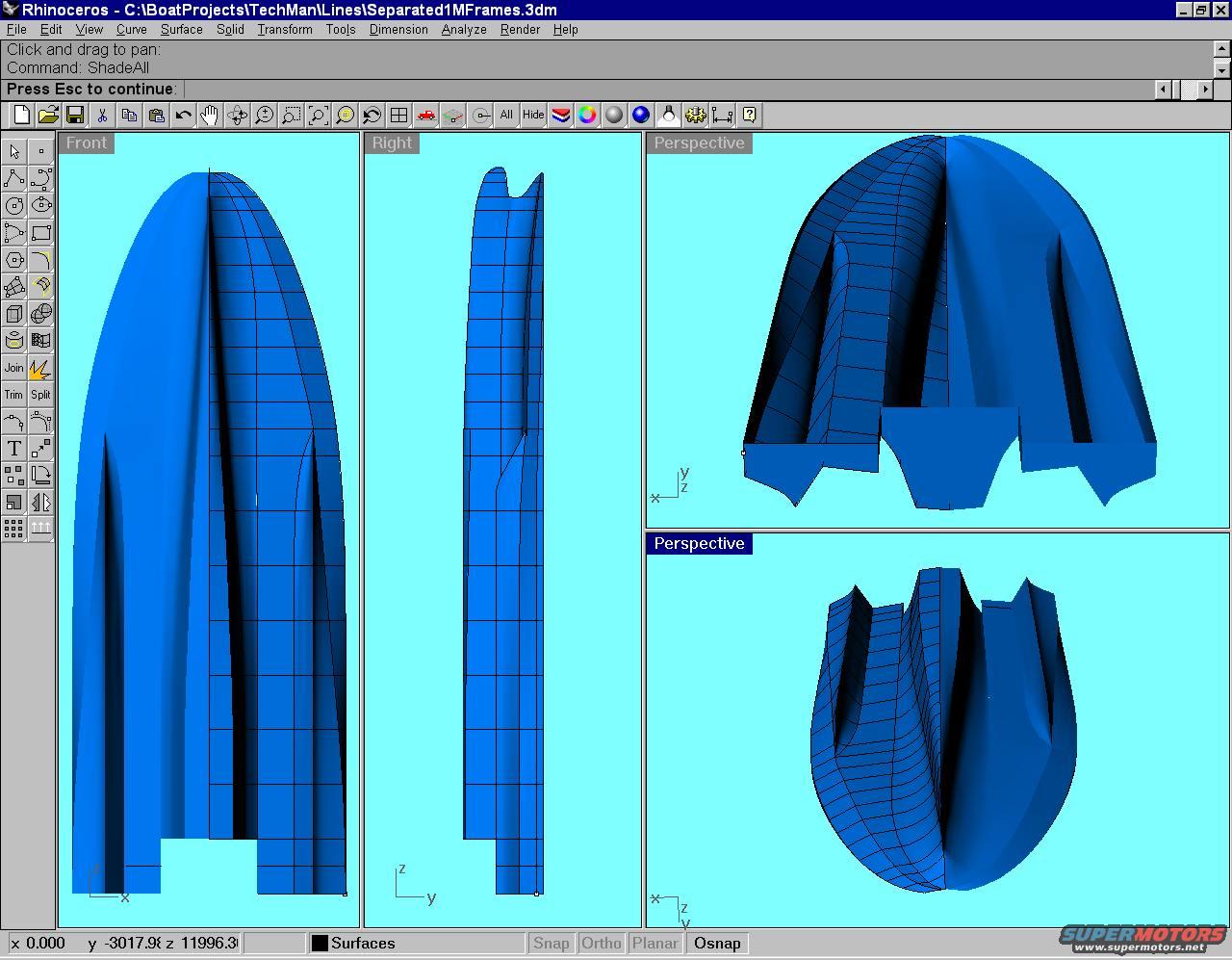This screenshot has height=960, width=1232.
Task: Choose the Box solid tool
Action: 13,314
